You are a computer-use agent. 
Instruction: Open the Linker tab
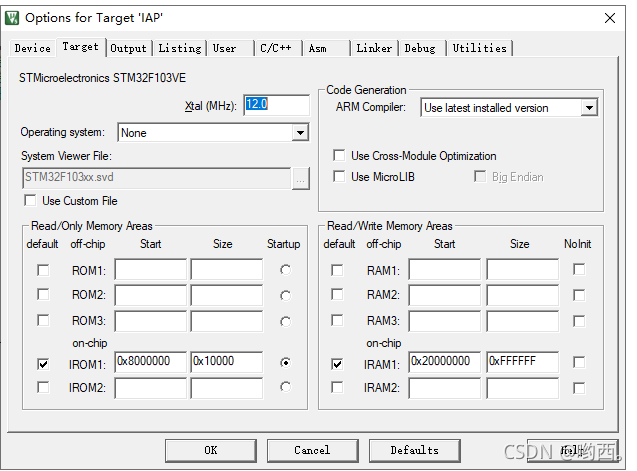[x=374, y=48]
